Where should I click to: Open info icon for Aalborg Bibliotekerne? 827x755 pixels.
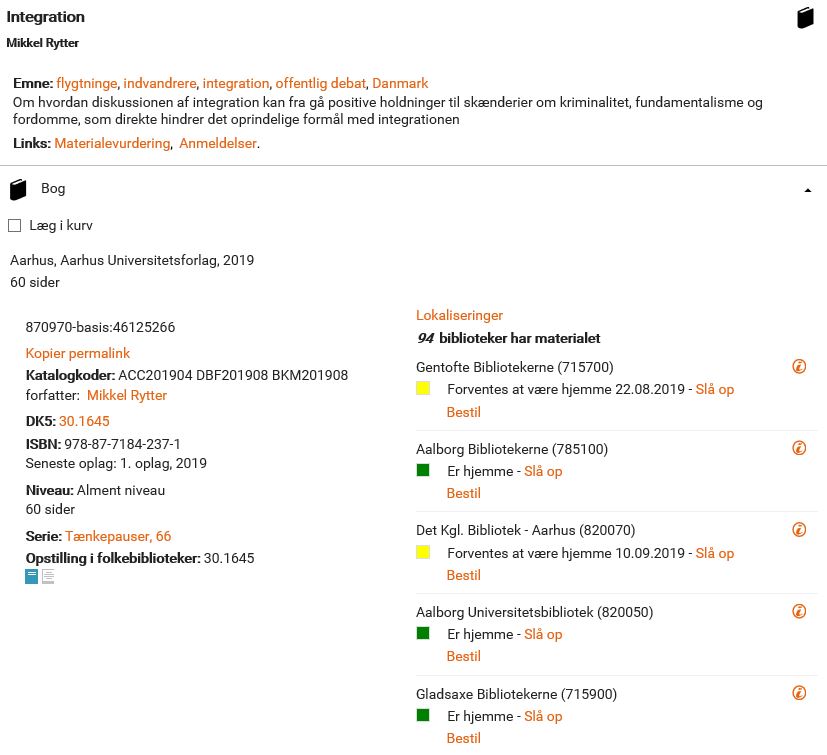click(799, 448)
